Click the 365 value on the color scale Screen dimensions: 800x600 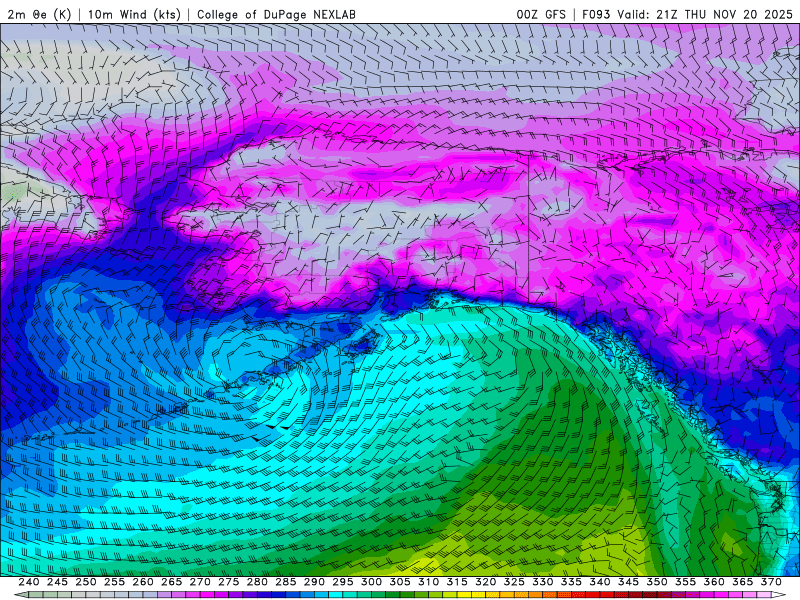click(x=743, y=582)
